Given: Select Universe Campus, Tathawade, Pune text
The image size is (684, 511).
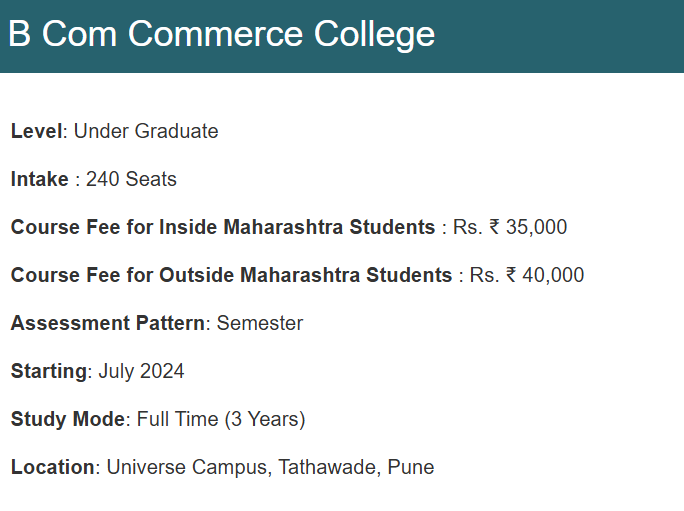Looking at the screenshot, I should coord(270,467).
